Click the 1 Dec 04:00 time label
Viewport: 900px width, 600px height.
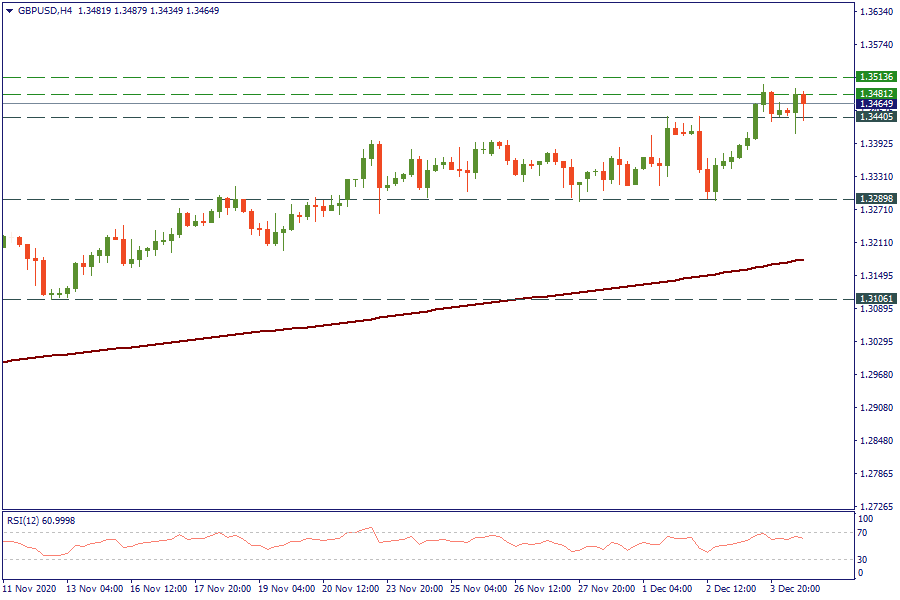[666, 590]
